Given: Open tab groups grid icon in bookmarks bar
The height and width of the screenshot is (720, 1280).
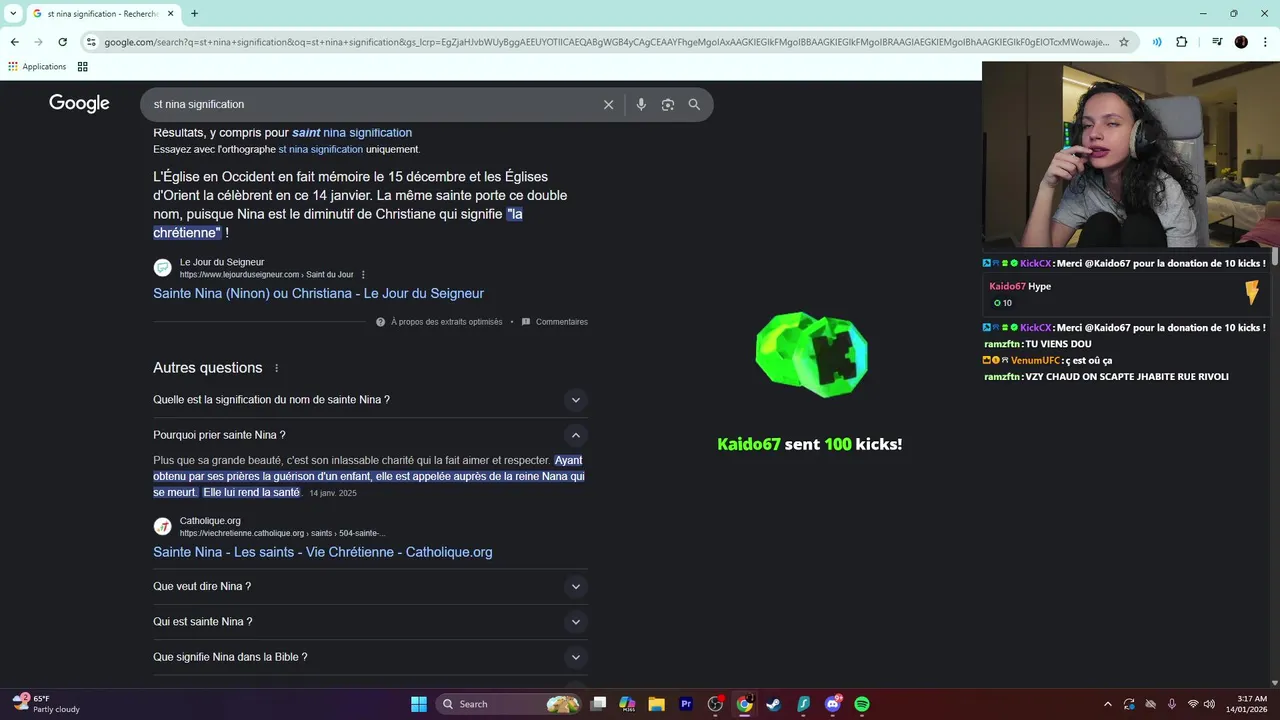Looking at the screenshot, I should pos(82,67).
